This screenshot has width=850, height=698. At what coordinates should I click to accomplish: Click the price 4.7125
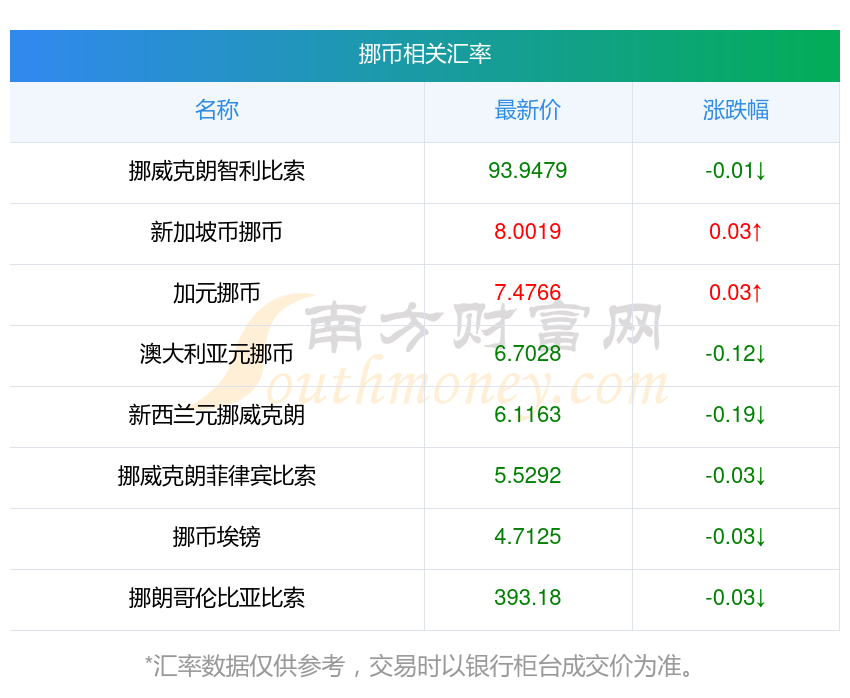[527, 537]
